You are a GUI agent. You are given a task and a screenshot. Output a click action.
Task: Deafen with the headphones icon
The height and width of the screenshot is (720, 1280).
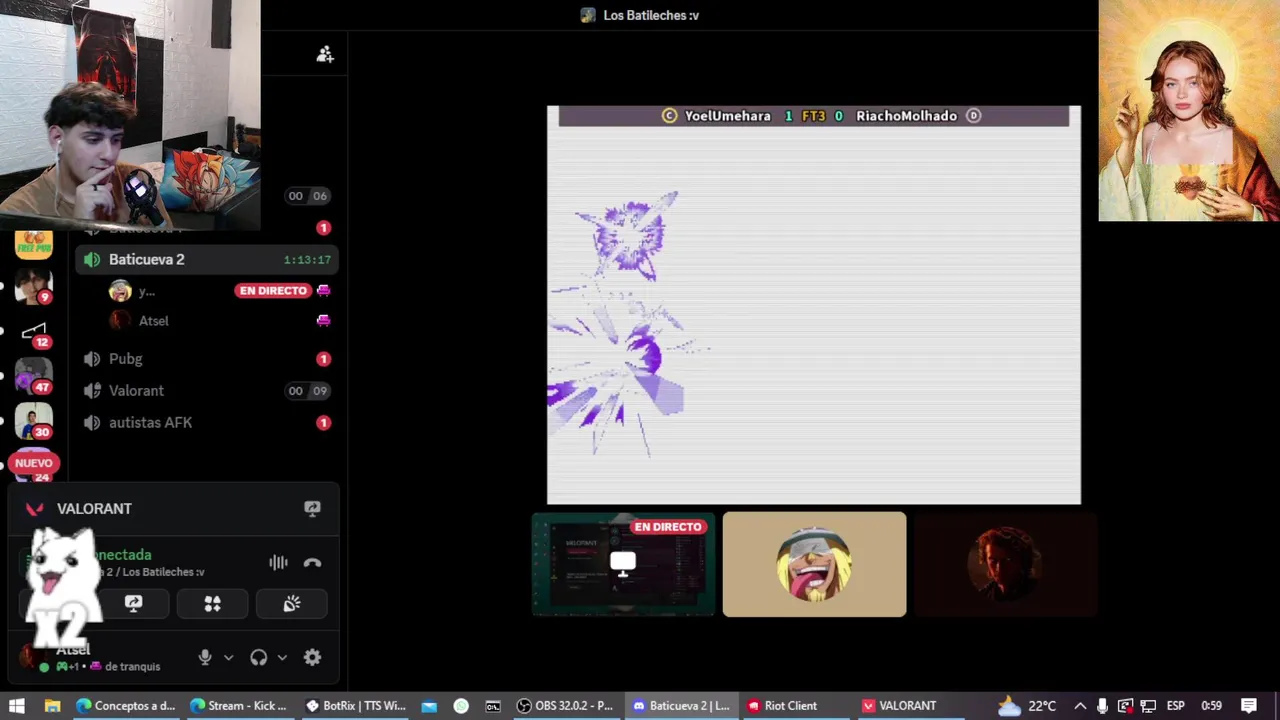tap(259, 657)
